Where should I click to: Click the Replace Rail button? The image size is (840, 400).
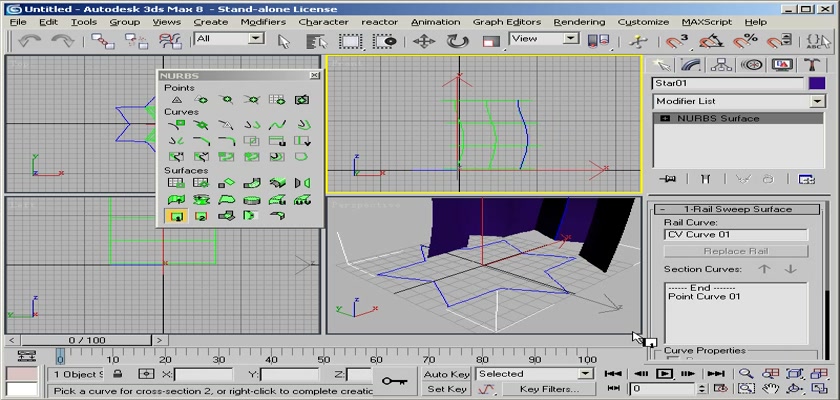click(x=736, y=251)
